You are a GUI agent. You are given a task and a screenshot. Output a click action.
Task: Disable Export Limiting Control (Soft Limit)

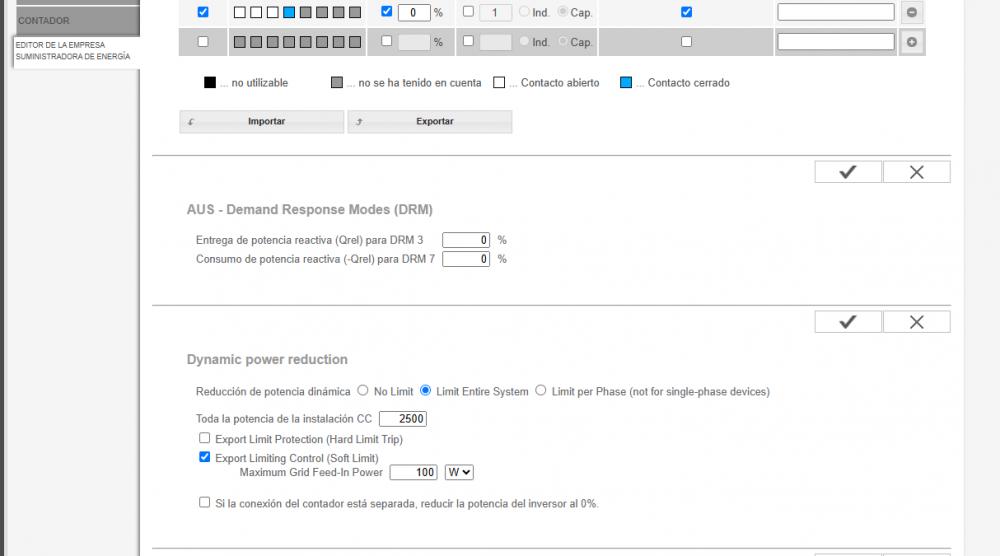(x=204, y=457)
